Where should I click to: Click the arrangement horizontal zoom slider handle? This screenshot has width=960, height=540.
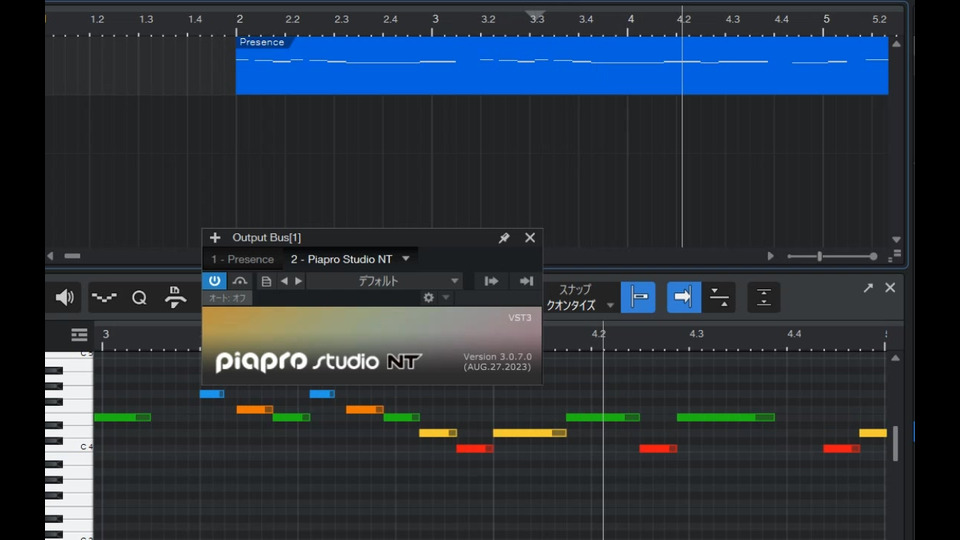tap(819, 257)
